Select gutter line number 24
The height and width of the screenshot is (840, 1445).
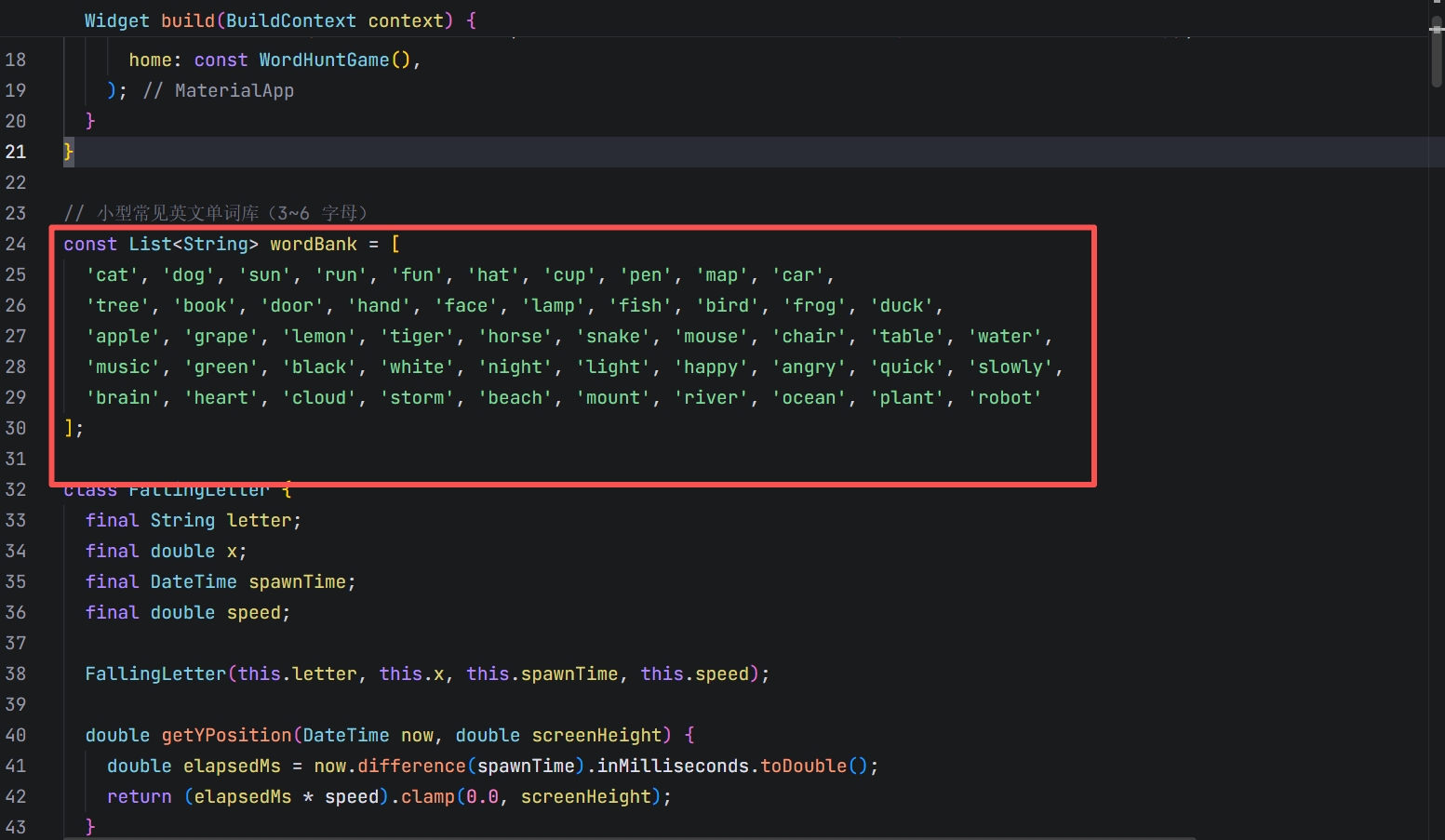click(16, 244)
